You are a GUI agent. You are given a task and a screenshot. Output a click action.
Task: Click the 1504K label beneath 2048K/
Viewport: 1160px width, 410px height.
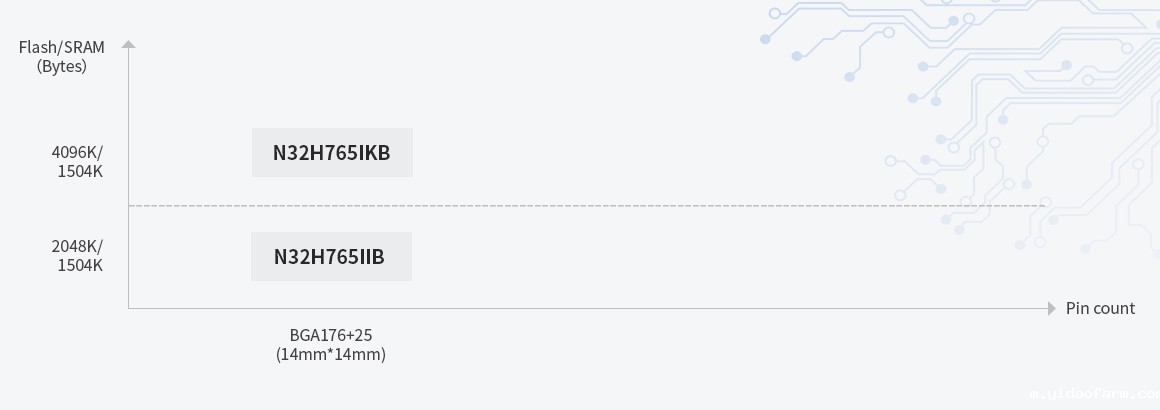pos(80,265)
